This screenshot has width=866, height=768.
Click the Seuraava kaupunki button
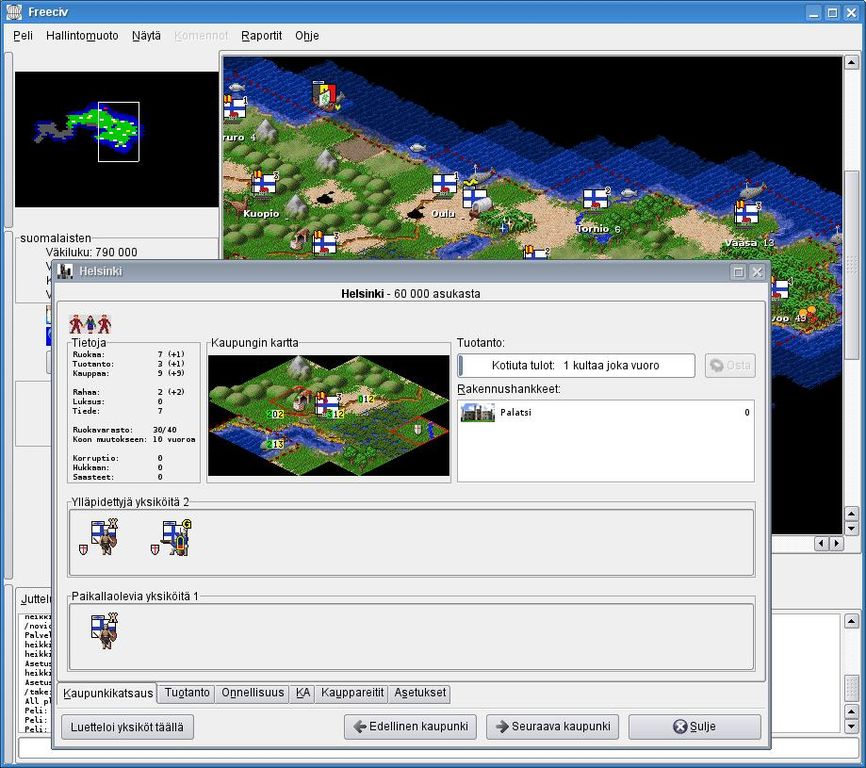pyautogui.click(x=552, y=727)
